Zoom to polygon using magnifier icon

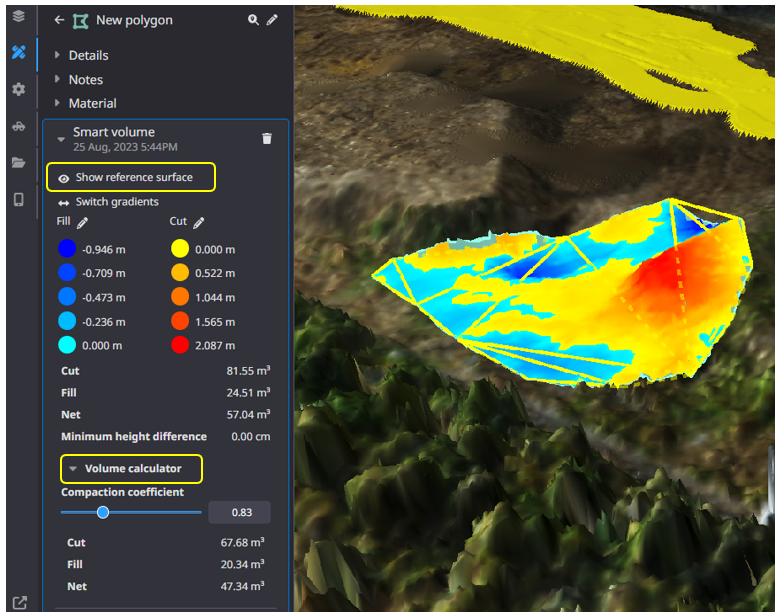point(253,20)
